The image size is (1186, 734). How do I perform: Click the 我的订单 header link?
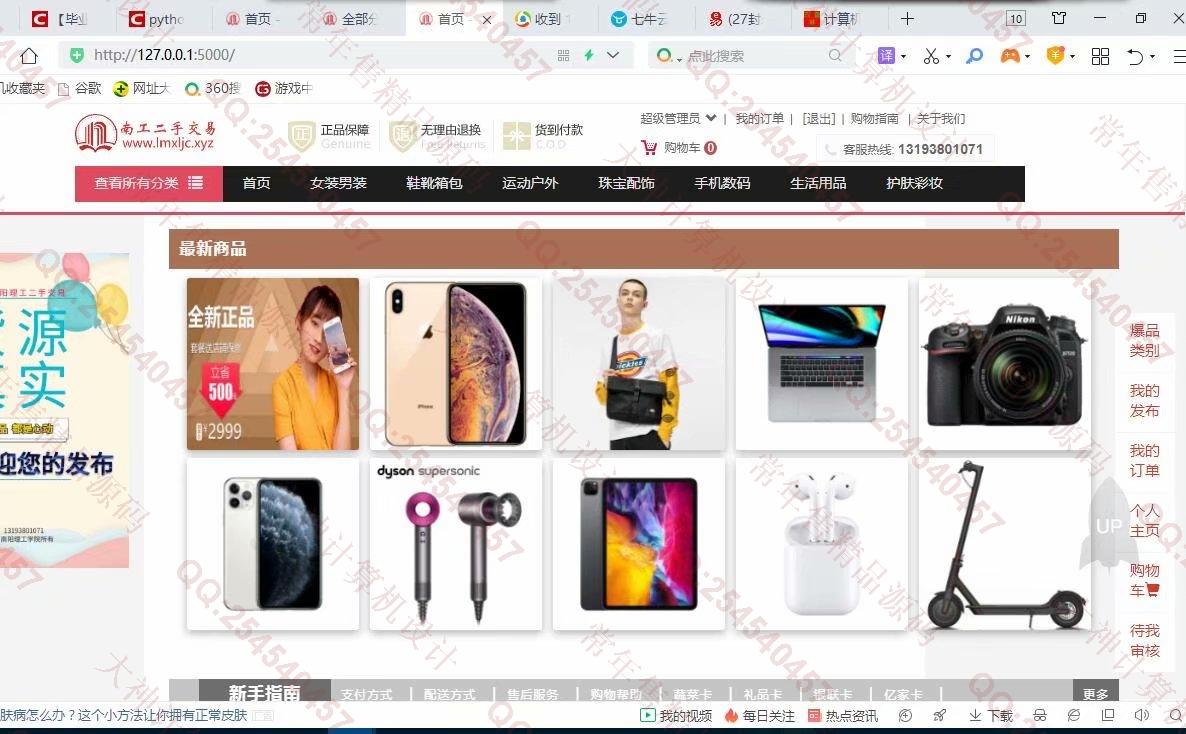pos(759,118)
